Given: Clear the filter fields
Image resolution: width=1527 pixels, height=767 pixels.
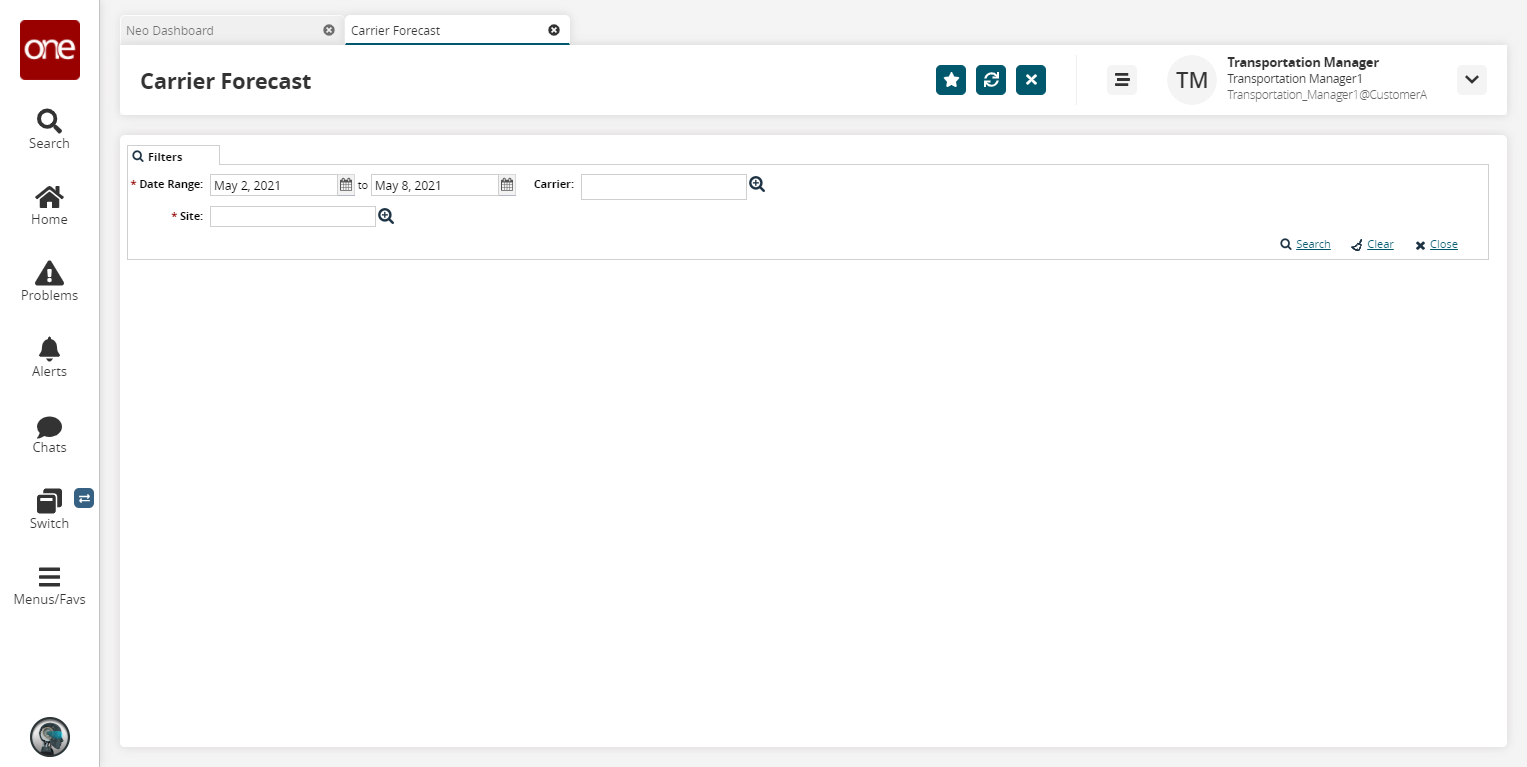Looking at the screenshot, I should pyautogui.click(x=1380, y=244).
